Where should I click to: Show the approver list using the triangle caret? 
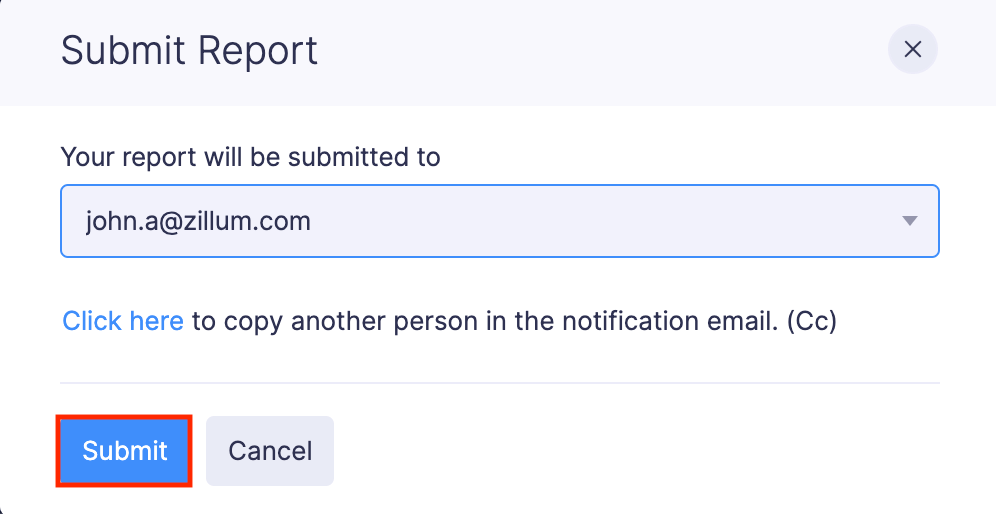point(909,221)
